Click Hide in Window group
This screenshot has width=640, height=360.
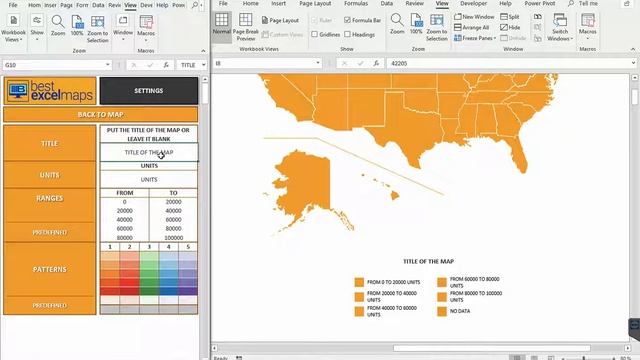tap(510, 27)
